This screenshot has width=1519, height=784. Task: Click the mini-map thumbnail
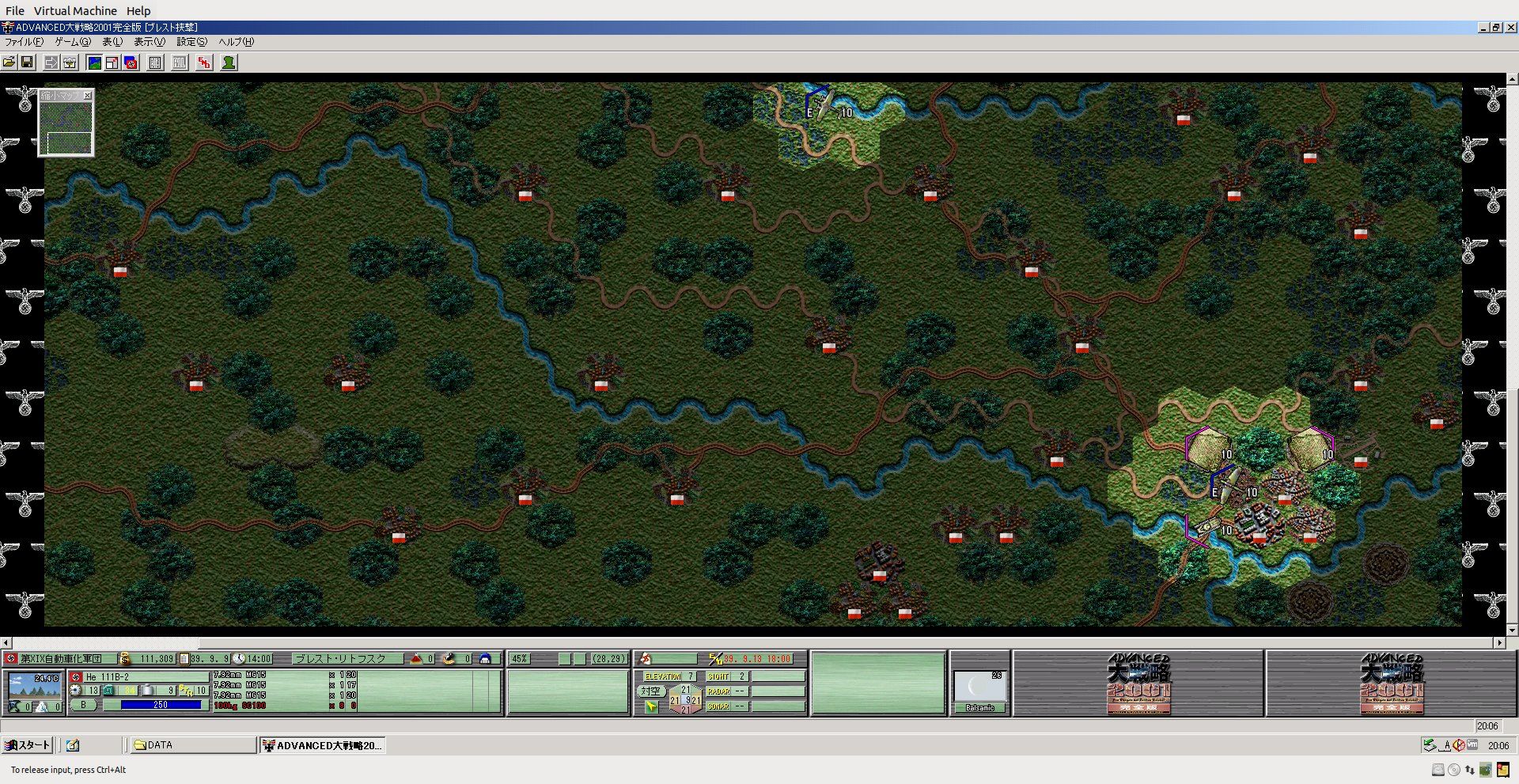(66, 127)
